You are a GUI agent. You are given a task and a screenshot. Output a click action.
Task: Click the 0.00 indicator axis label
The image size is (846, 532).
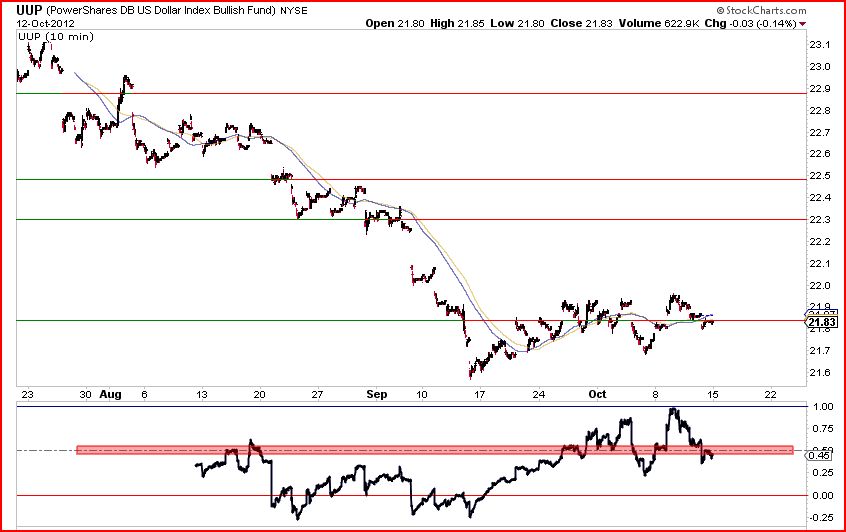click(x=821, y=495)
